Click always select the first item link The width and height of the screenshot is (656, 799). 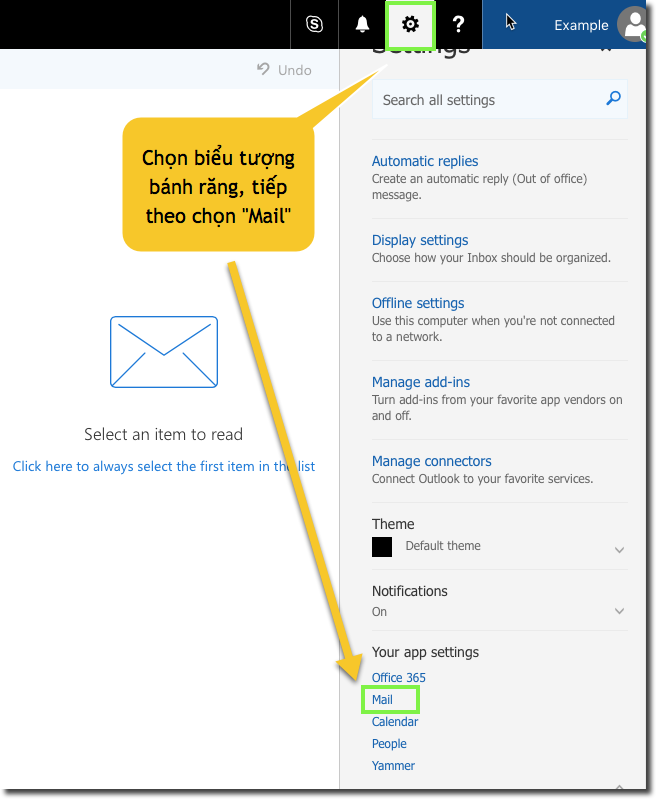[x=163, y=466]
